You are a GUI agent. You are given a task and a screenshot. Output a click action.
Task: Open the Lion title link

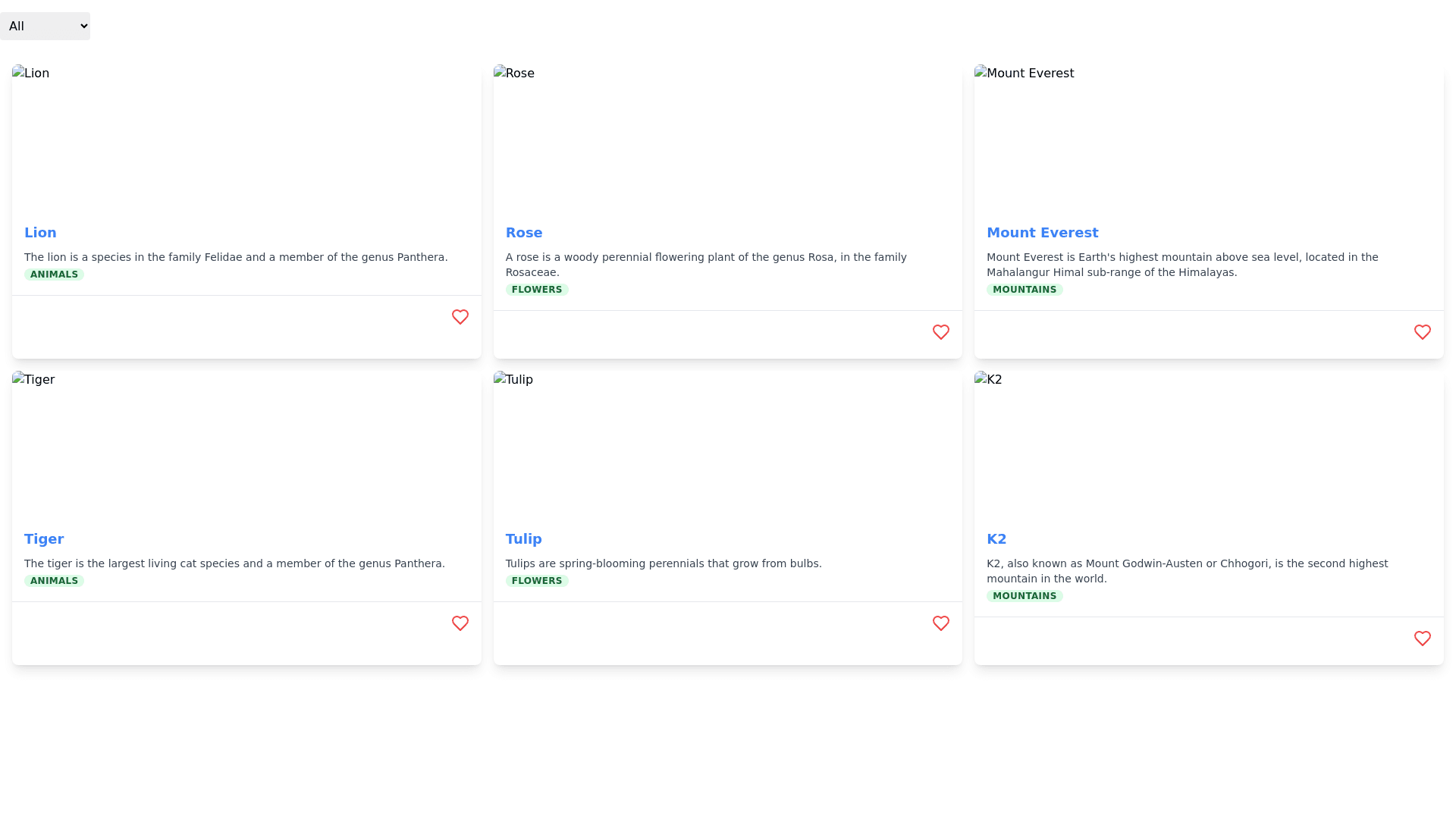(x=40, y=233)
